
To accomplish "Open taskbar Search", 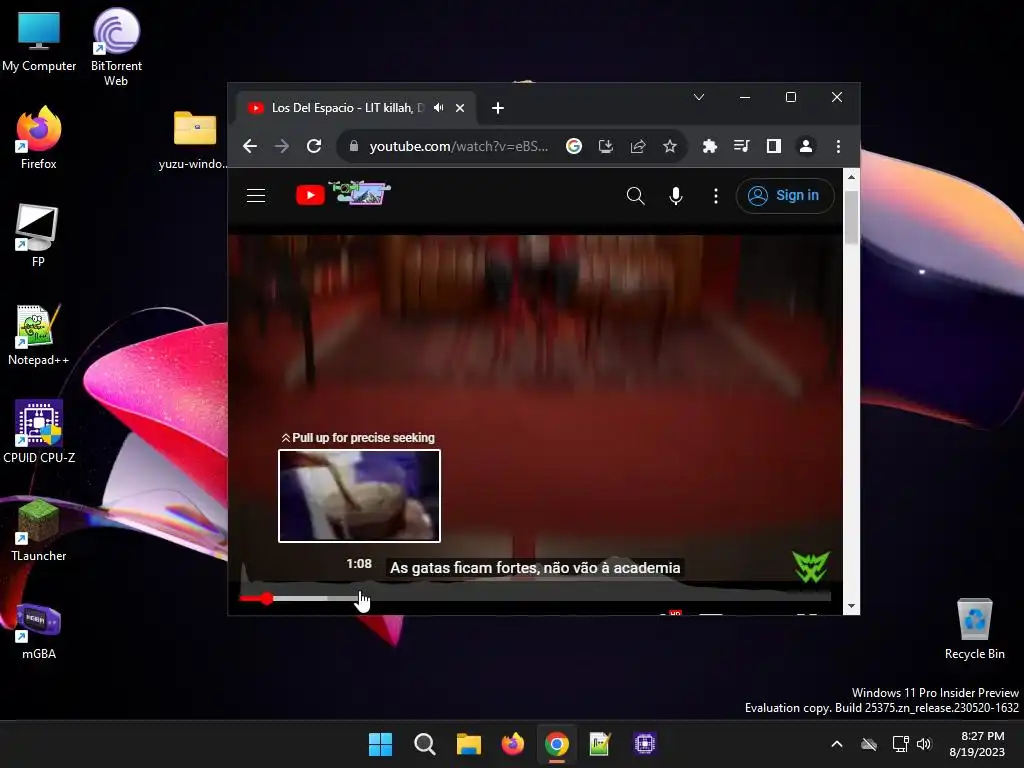I will 424,744.
